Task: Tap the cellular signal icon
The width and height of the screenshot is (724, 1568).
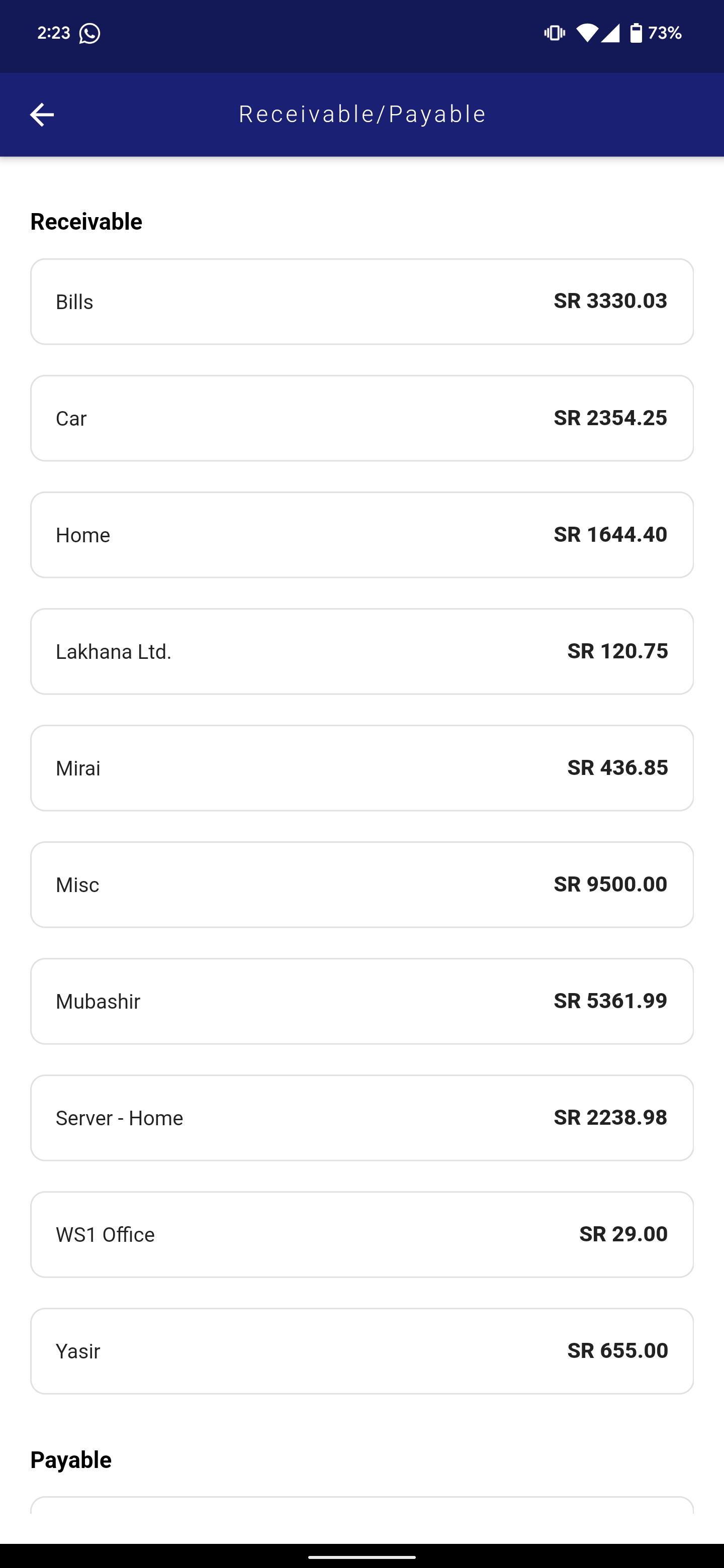Action: click(x=610, y=33)
